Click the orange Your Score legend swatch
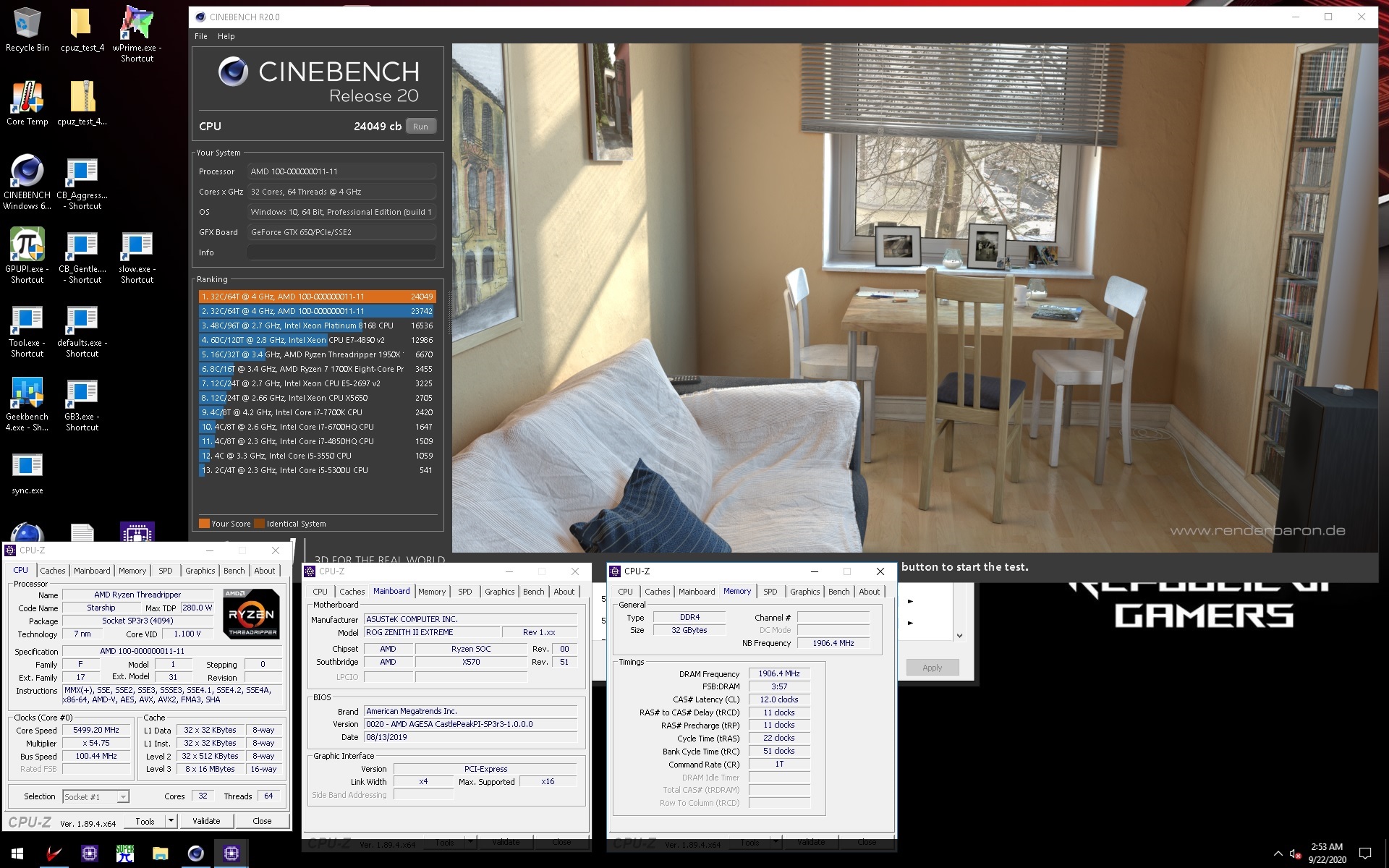Screen dimensions: 1389x868 [204, 524]
